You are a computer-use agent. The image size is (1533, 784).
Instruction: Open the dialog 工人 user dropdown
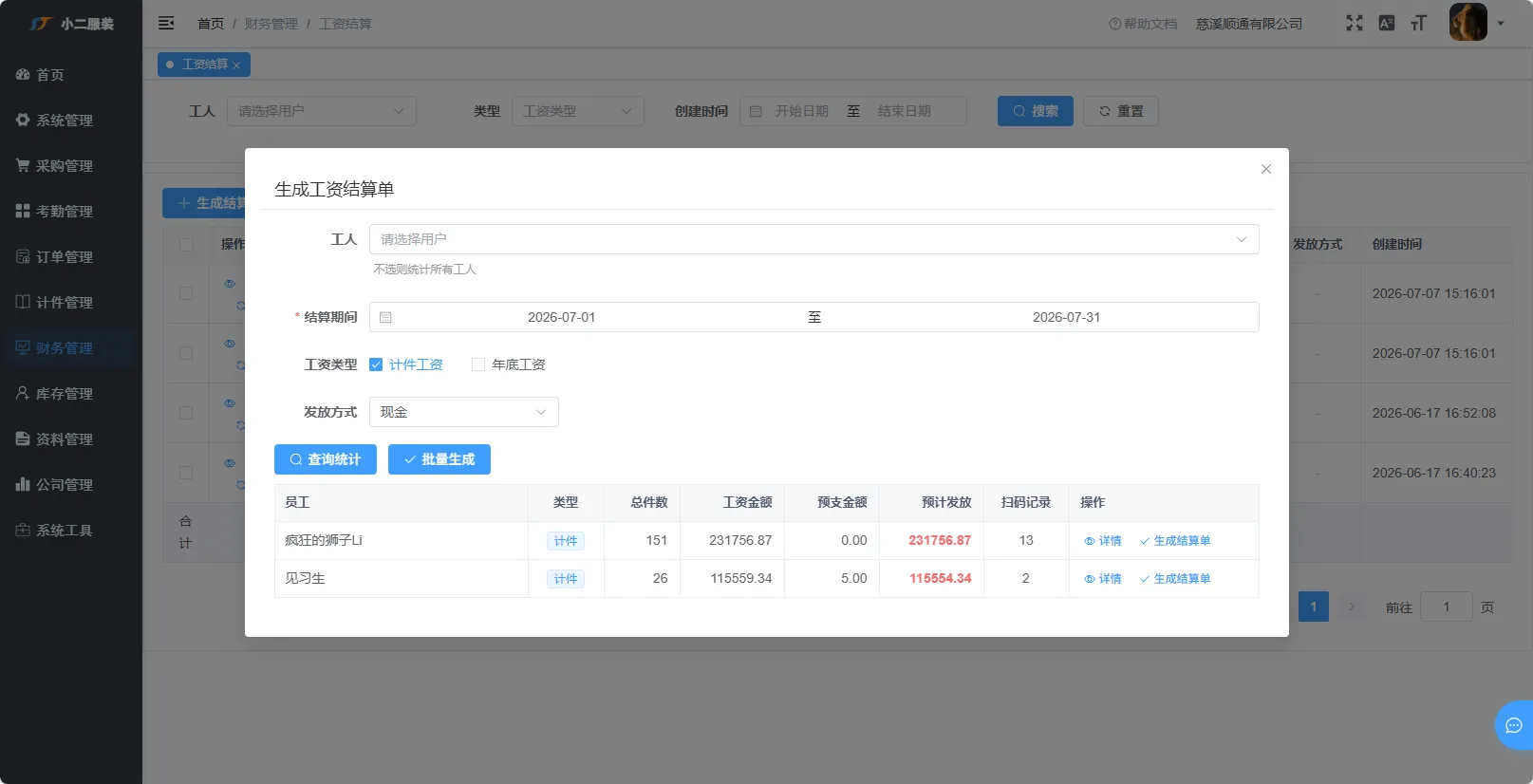point(813,239)
